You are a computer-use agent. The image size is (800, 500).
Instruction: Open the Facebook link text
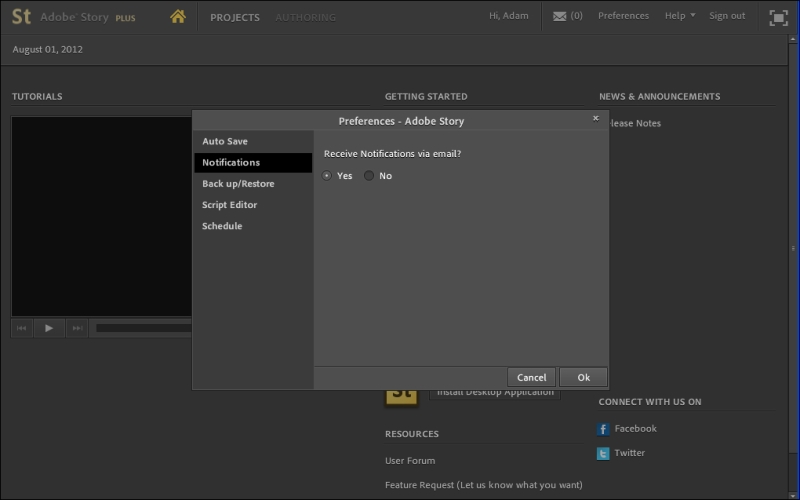coord(635,429)
